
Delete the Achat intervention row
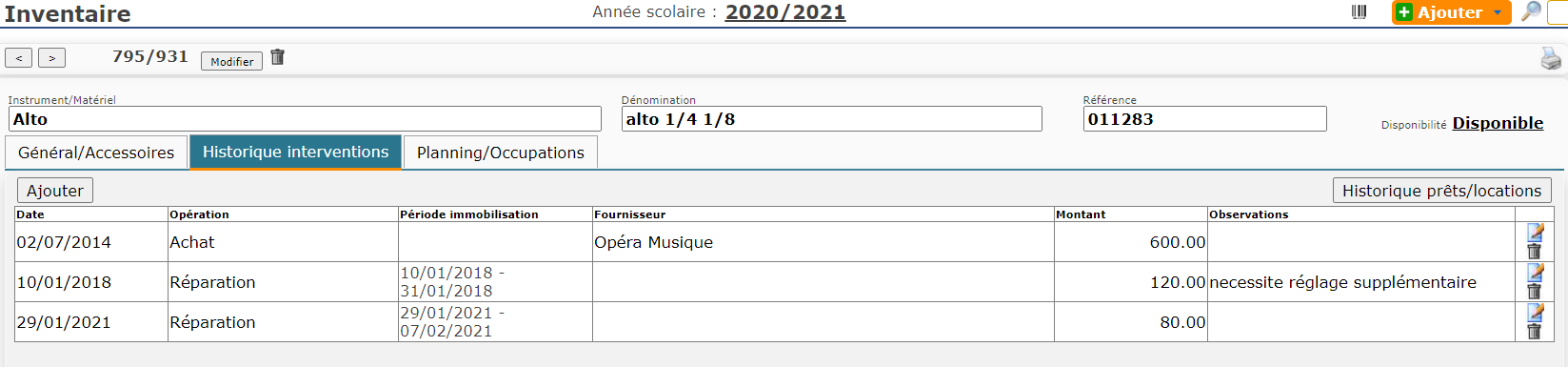(x=1534, y=251)
